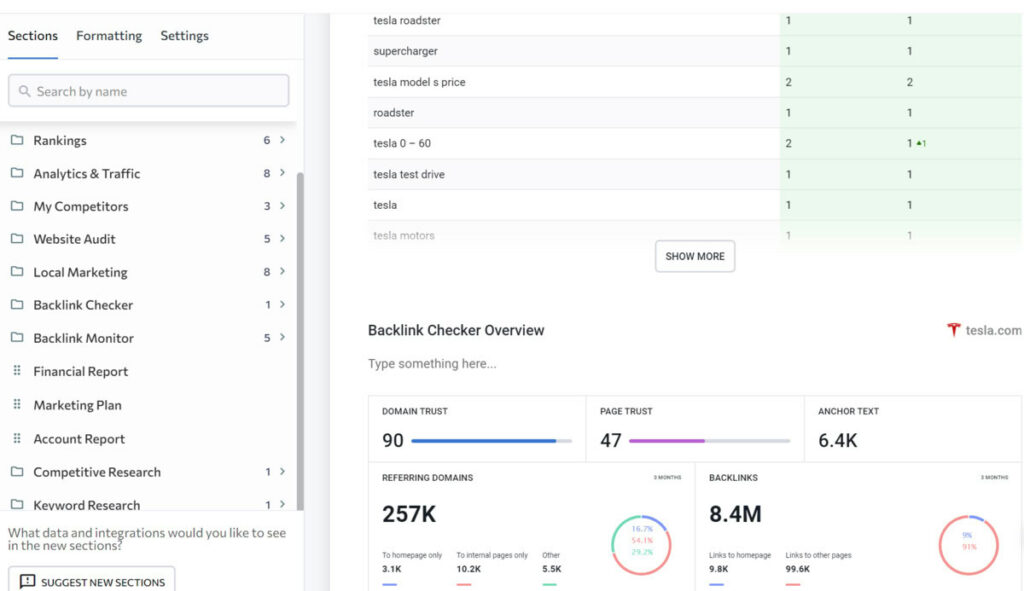Select the Analytics & Traffic label
Image resolution: width=1024 pixels, height=591 pixels.
click(87, 174)
